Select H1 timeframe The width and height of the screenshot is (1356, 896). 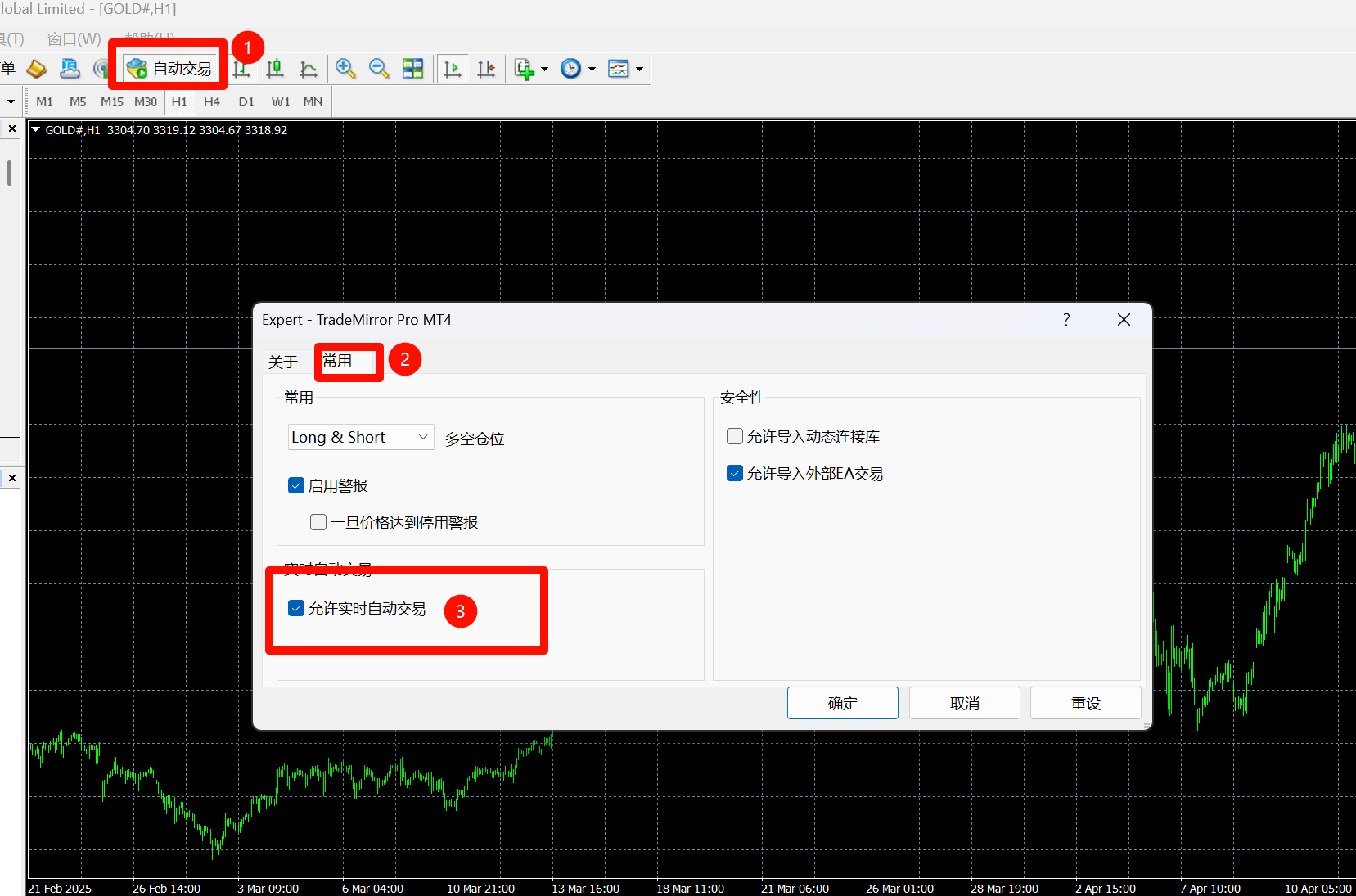pos(179,101)
